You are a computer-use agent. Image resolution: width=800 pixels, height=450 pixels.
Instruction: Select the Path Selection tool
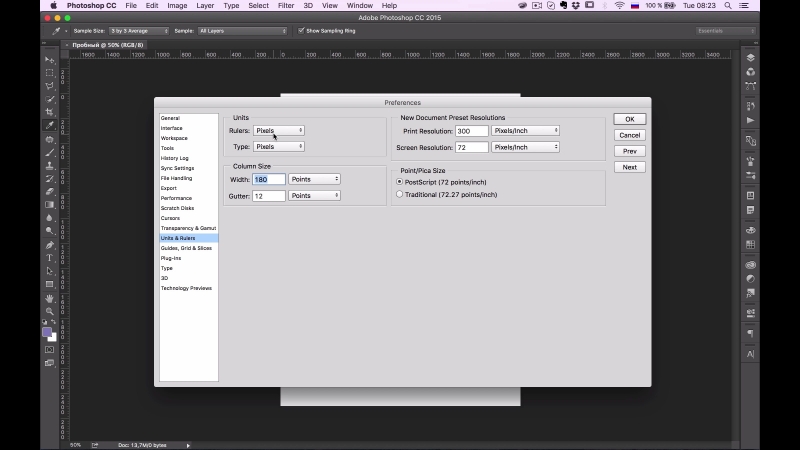[x=49, y=271]
